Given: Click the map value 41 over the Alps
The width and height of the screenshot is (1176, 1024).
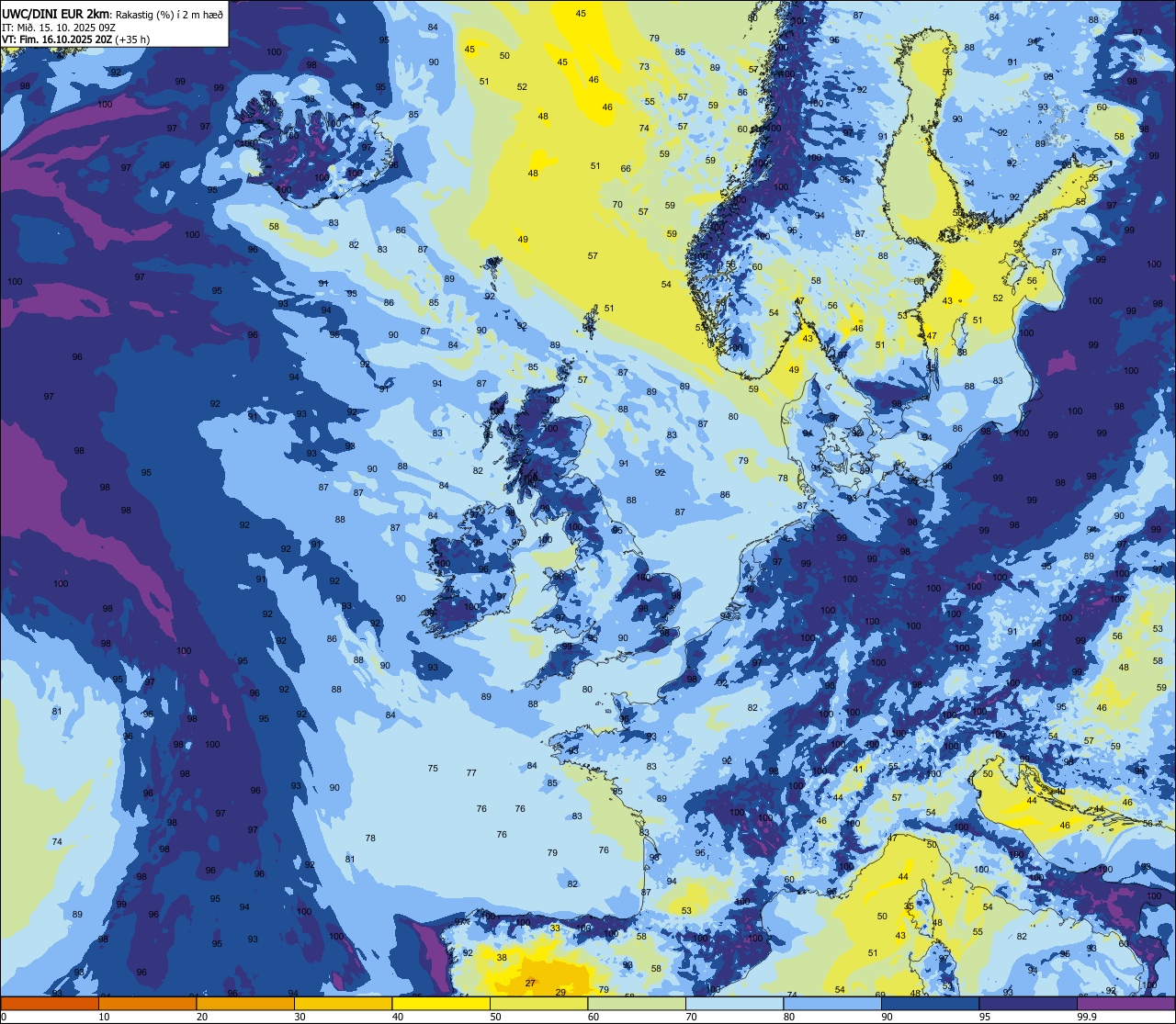Looking at the screenshot, I should coord(858,769).
